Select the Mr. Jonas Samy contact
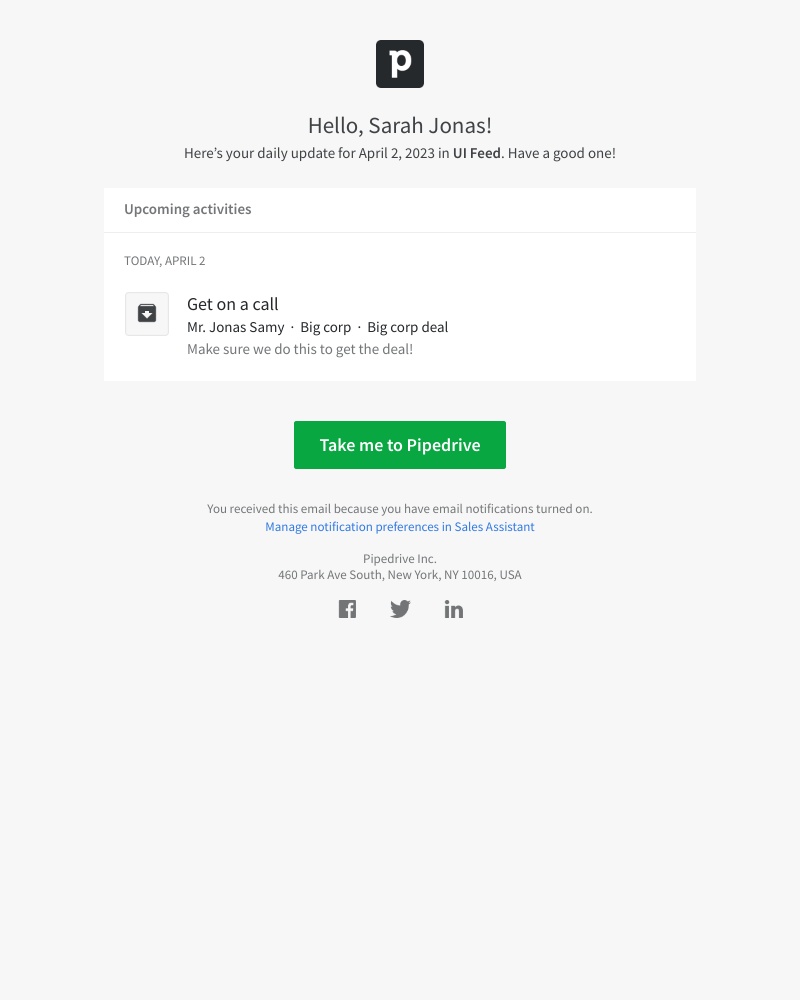This screenshot has width=800, height=1000. point(236,327)
